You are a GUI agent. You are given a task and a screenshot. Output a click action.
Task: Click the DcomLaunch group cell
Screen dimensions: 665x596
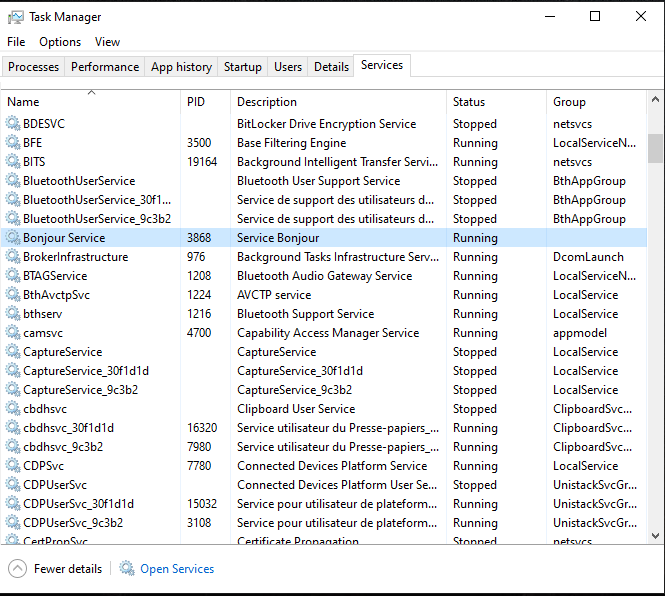[588, 257]
